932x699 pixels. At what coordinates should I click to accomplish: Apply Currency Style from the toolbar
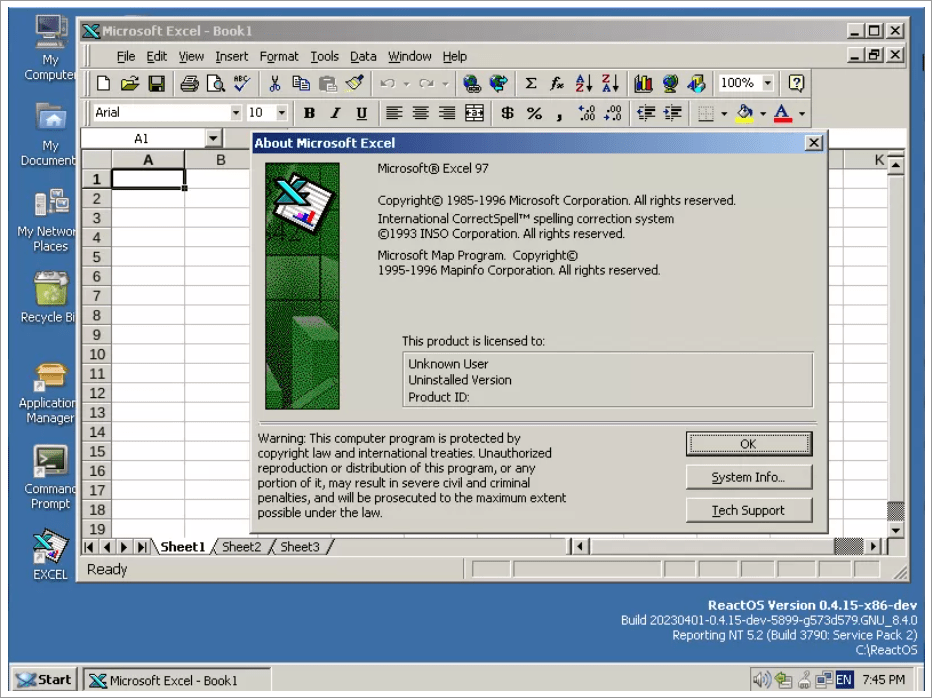pyautogui.click(x=507, y=113)
